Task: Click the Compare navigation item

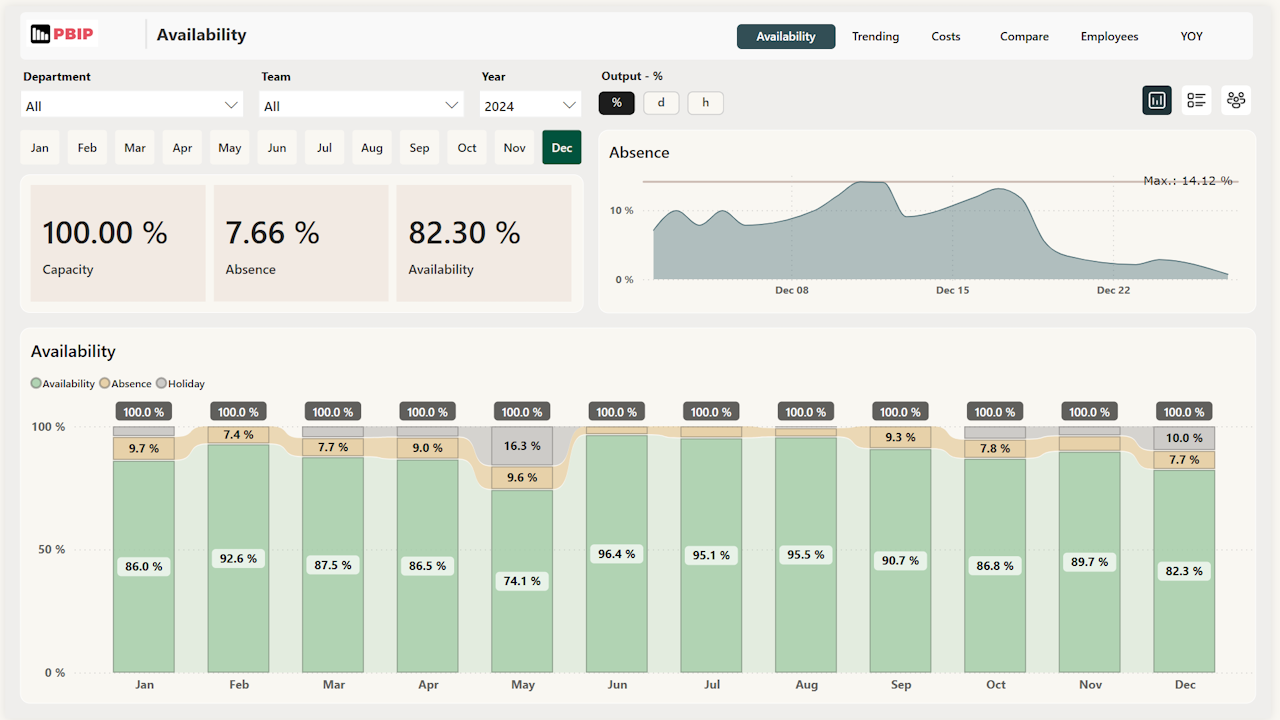Action: 1024,36
